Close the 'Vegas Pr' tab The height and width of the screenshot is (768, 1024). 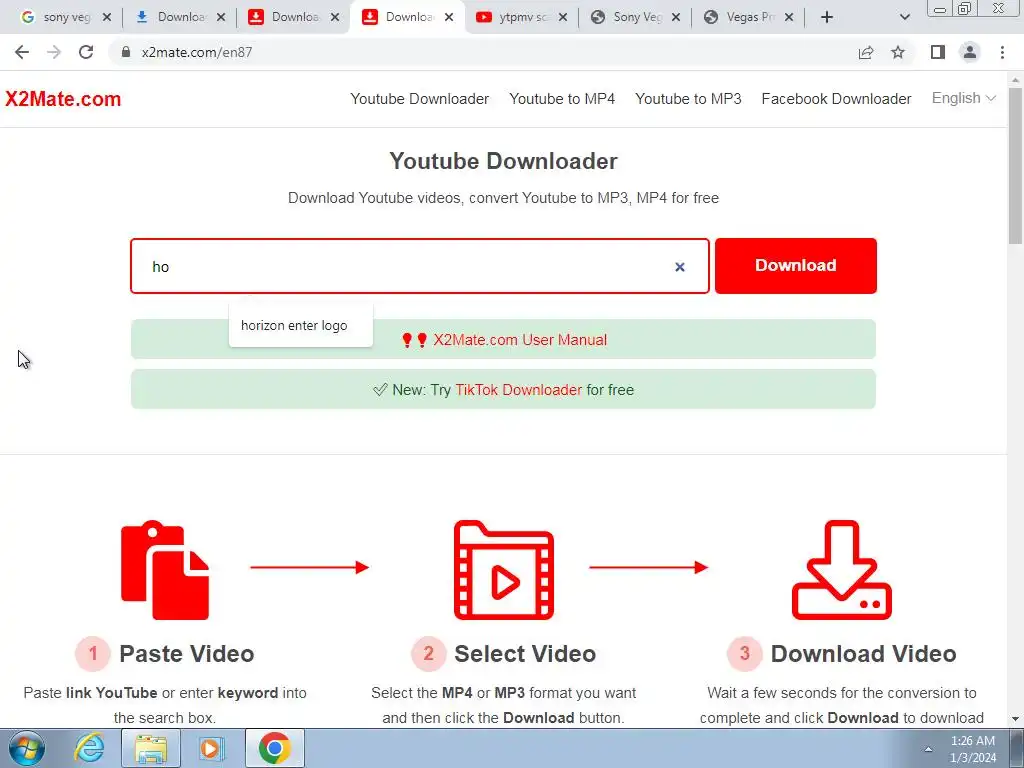point(789,18)
